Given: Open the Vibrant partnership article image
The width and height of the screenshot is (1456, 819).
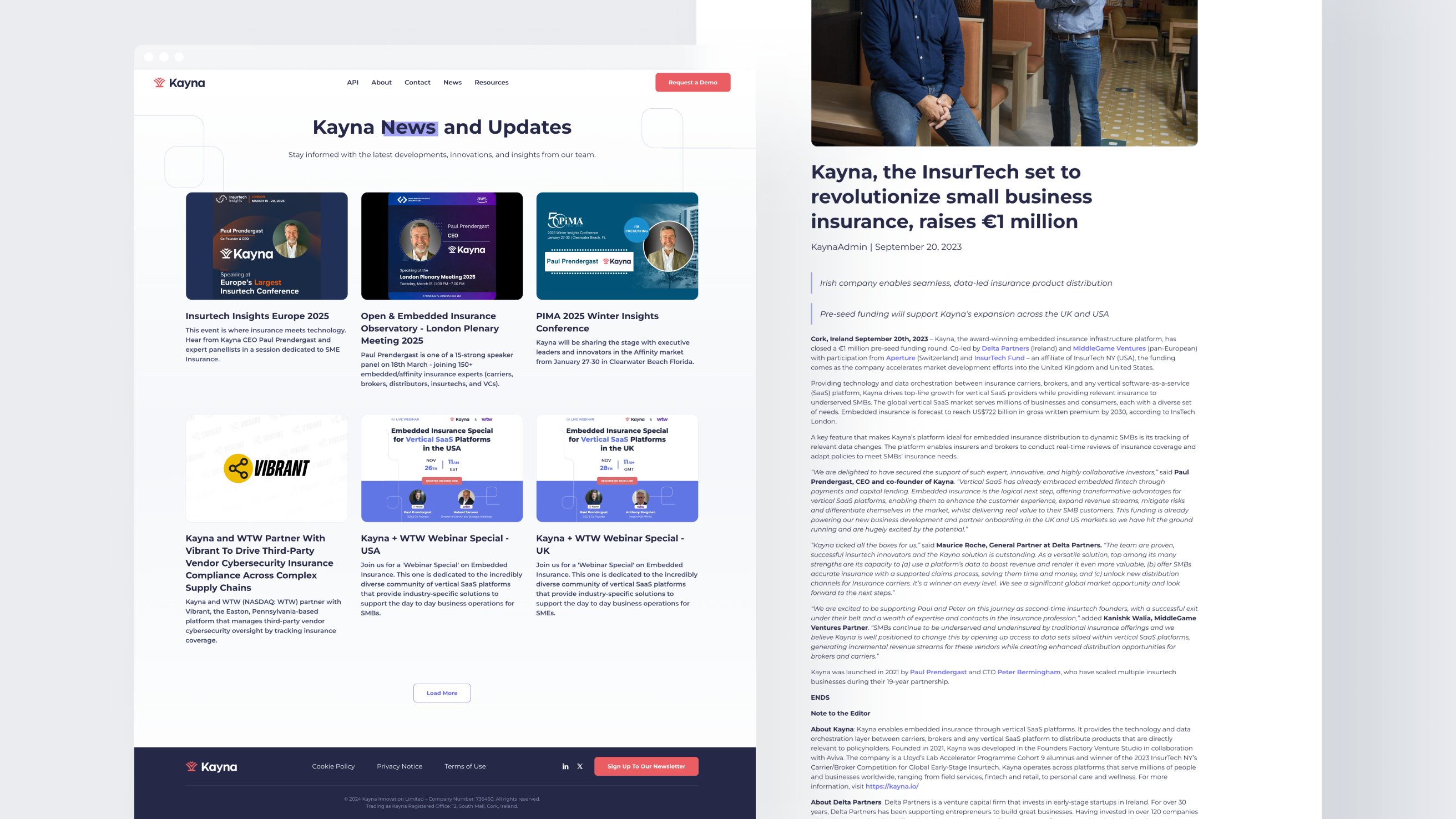Looking at the screenshot, I should 266,468.
